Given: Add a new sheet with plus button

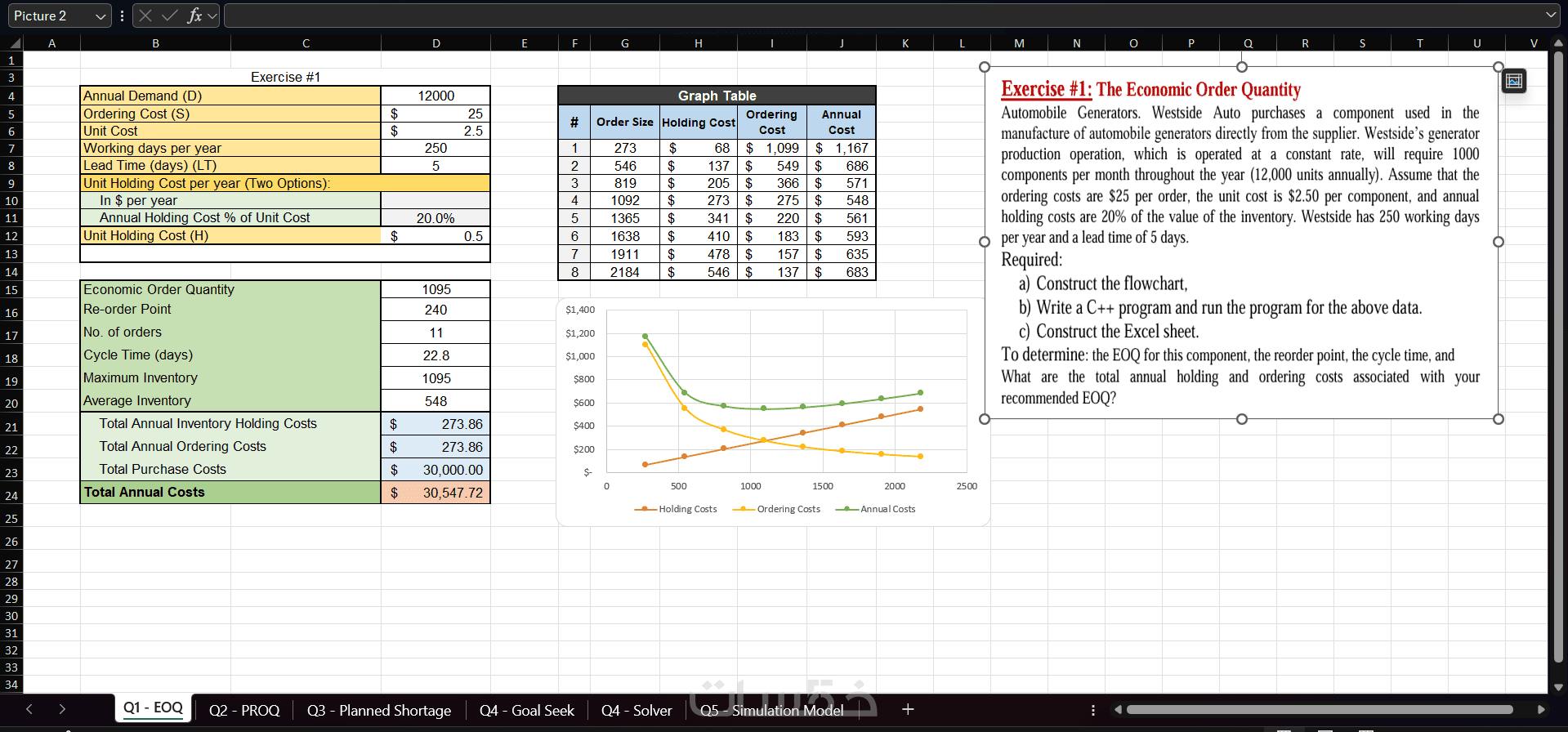Looking at the screenshot, I should pyautogui.click(x=908, y=709).
